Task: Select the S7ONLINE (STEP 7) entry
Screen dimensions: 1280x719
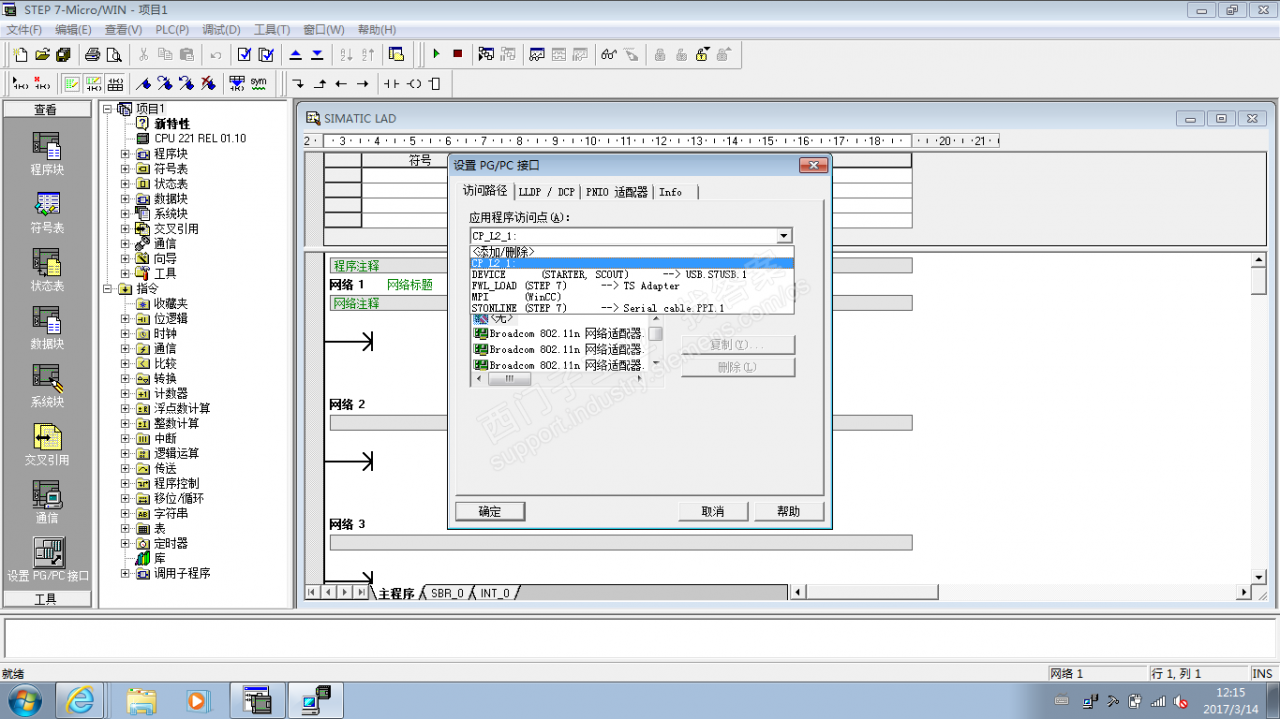Action: point(632,308)
